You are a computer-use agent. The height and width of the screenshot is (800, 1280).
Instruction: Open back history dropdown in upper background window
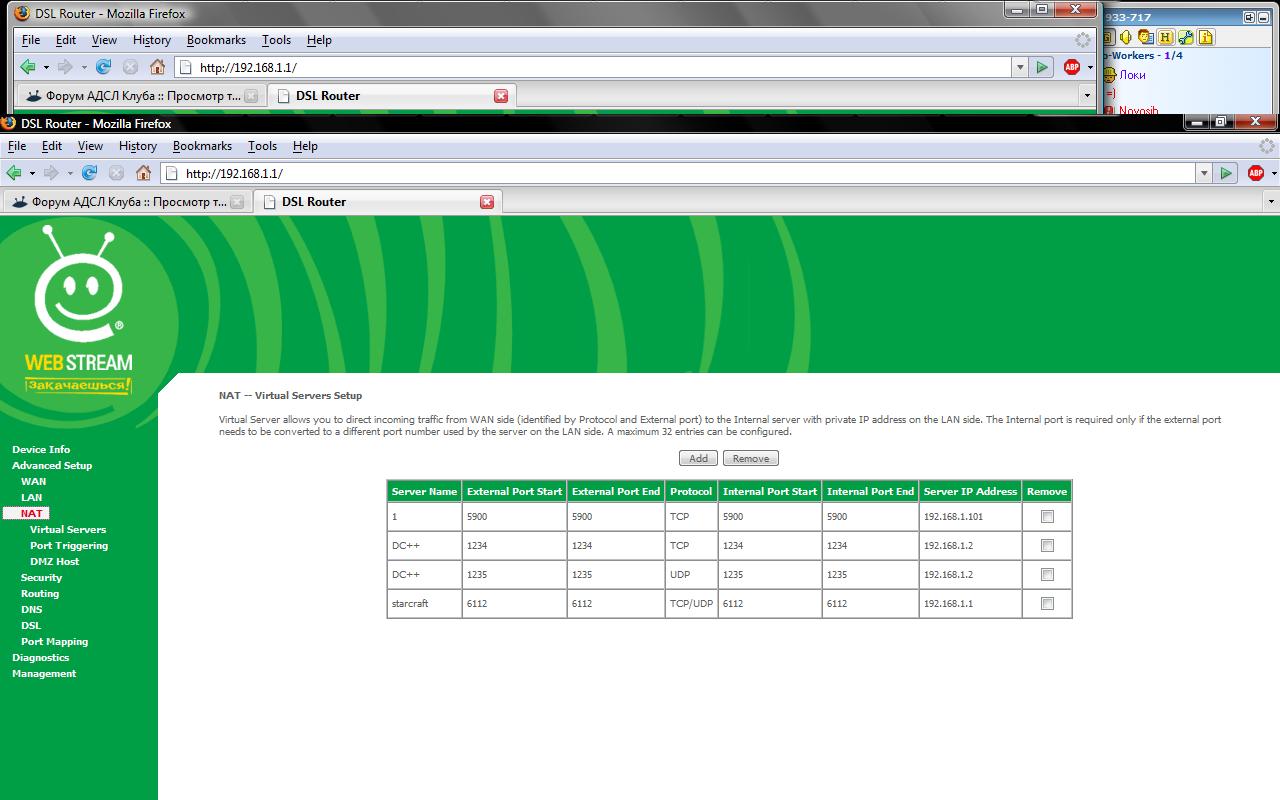point(45,67)
